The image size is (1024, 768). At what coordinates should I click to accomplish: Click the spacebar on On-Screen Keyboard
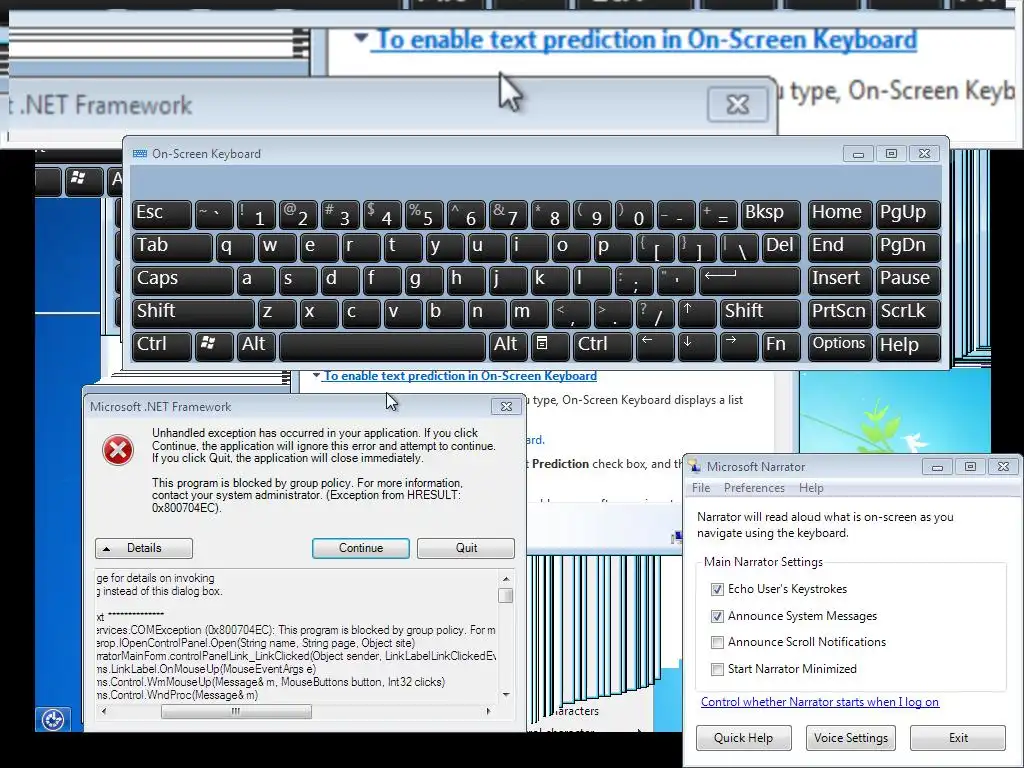click(382, 345)
